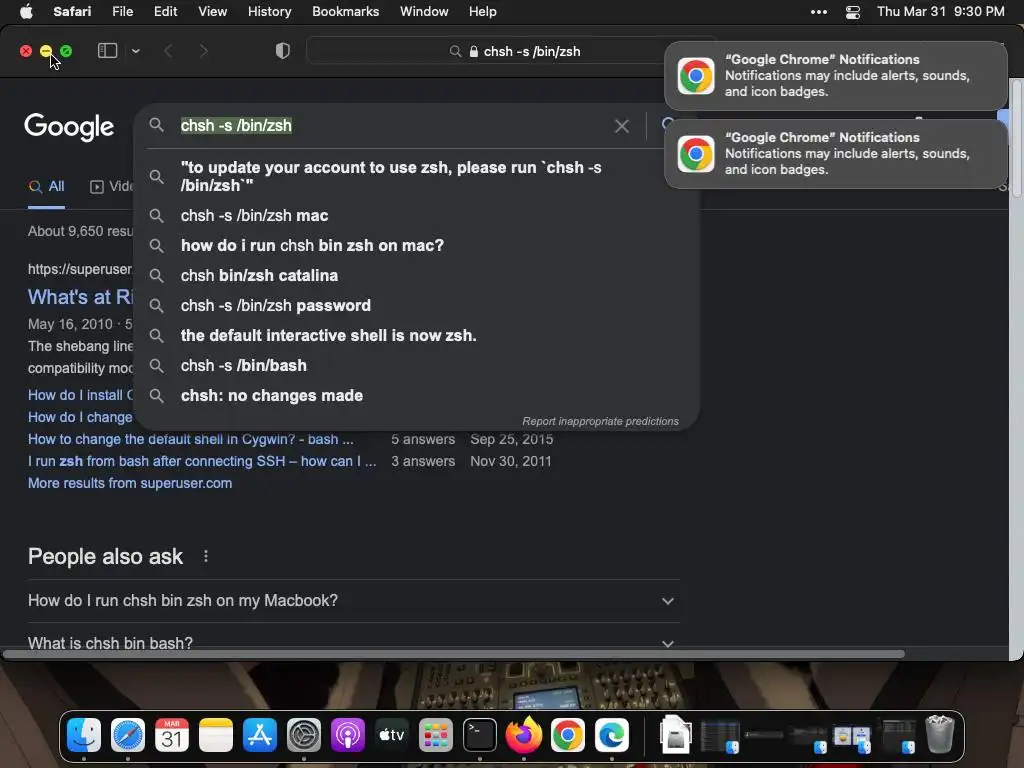This screenshot has height=768, width=1024.
Task: Open 'How to change the default shell in Cygwin?' link
Action: [190, 440]
